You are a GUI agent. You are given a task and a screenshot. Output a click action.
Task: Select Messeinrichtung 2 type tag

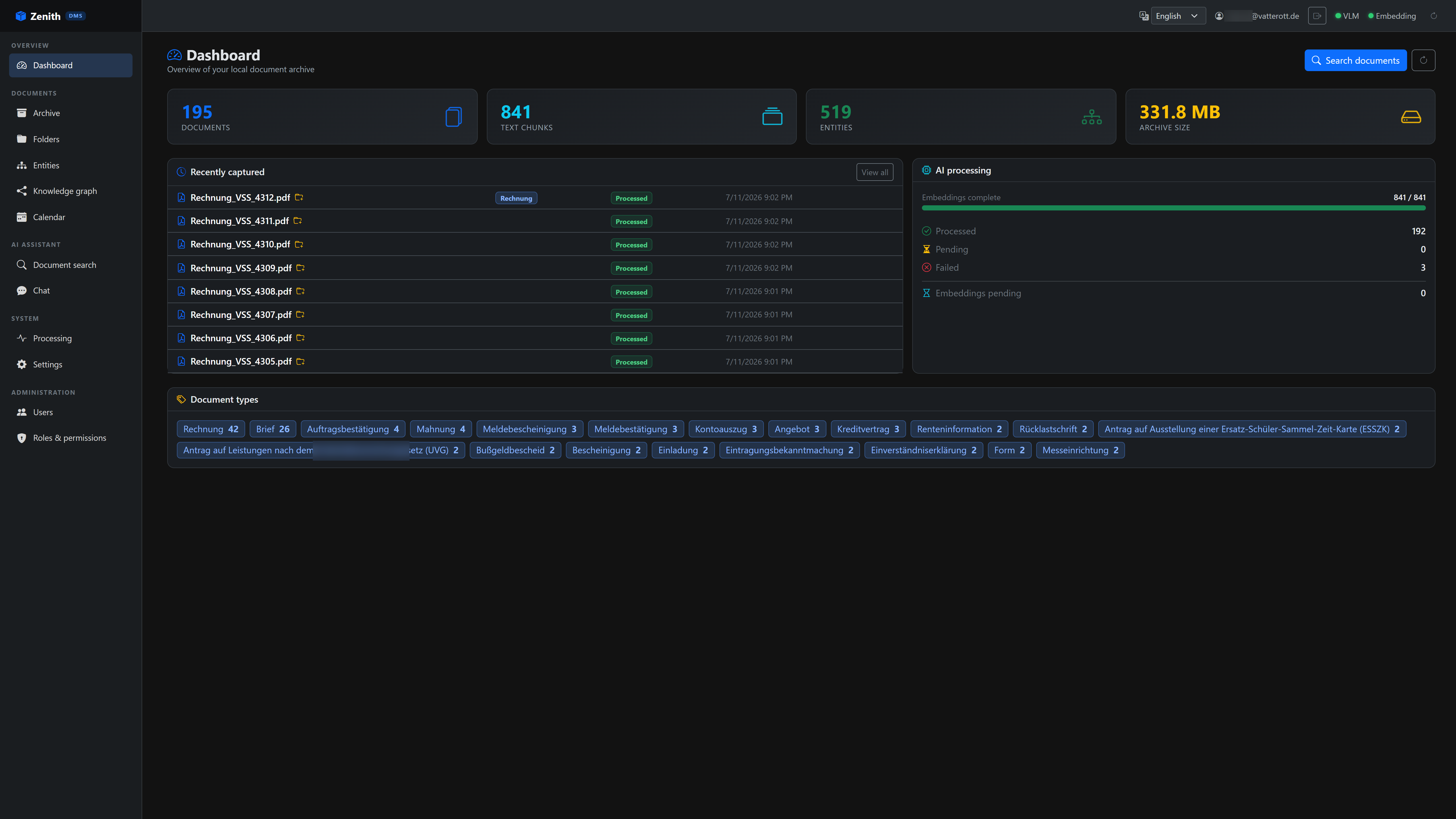pyautogui.click(x=1080, y=450)
